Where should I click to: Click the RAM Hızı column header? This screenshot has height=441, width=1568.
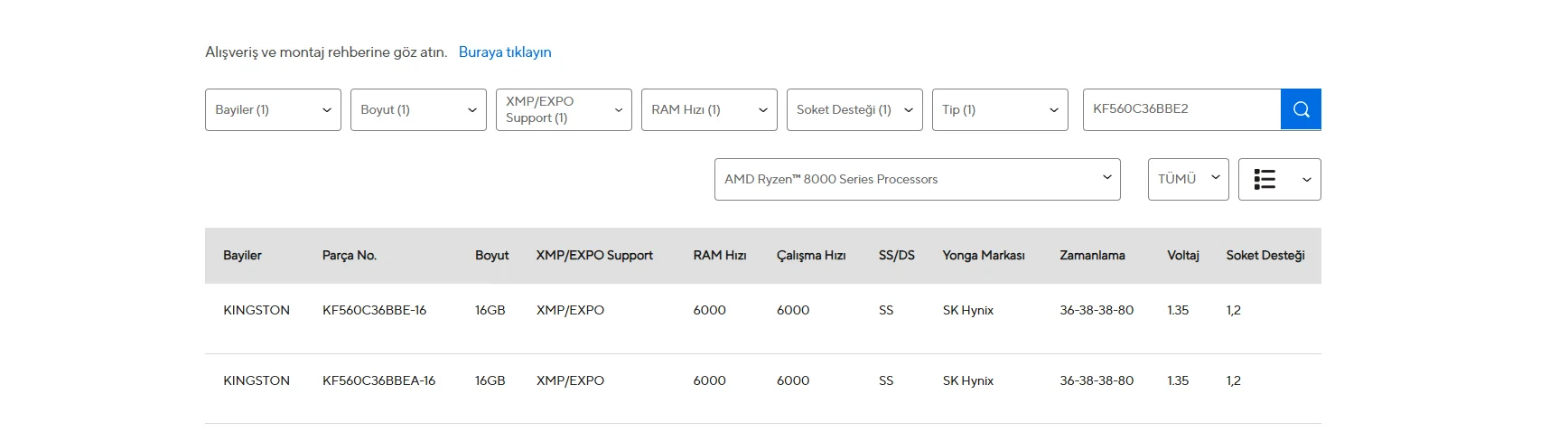tap(720, 256)
